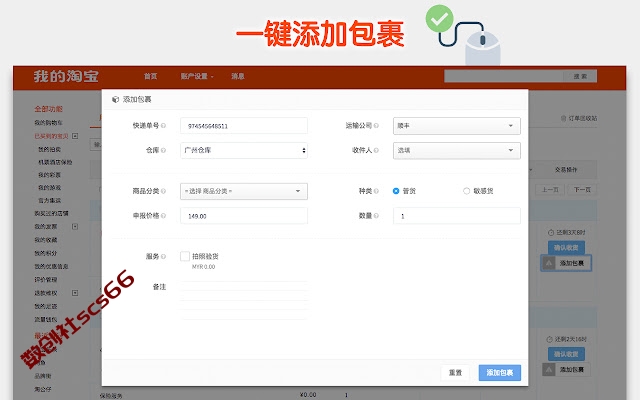Image resolution: width=640 pixels, height=400 pixels.
Task: Select the 敏感货 radio option
Action: (x=467, y=191)
